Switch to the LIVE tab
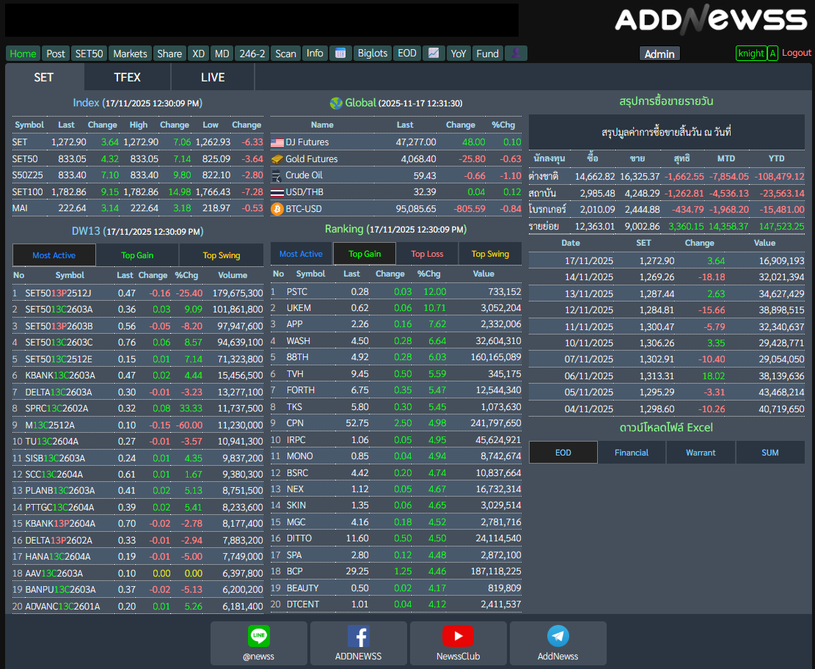The height and width of the screenshot is (669, 815). coord(213,77)
